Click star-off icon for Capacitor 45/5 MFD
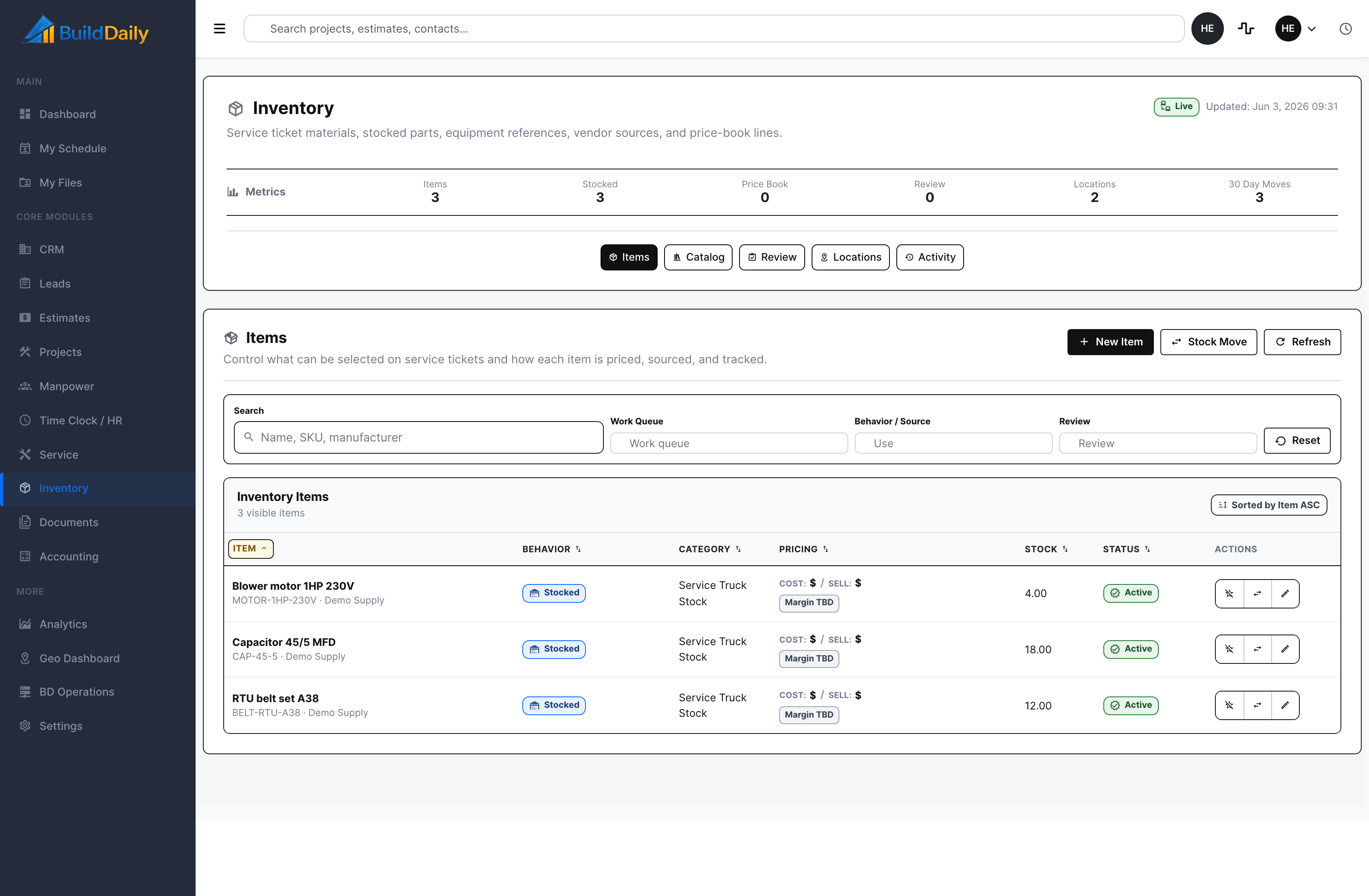The width and height of the screenshot is (1369, 896). tap(1229, 649)
